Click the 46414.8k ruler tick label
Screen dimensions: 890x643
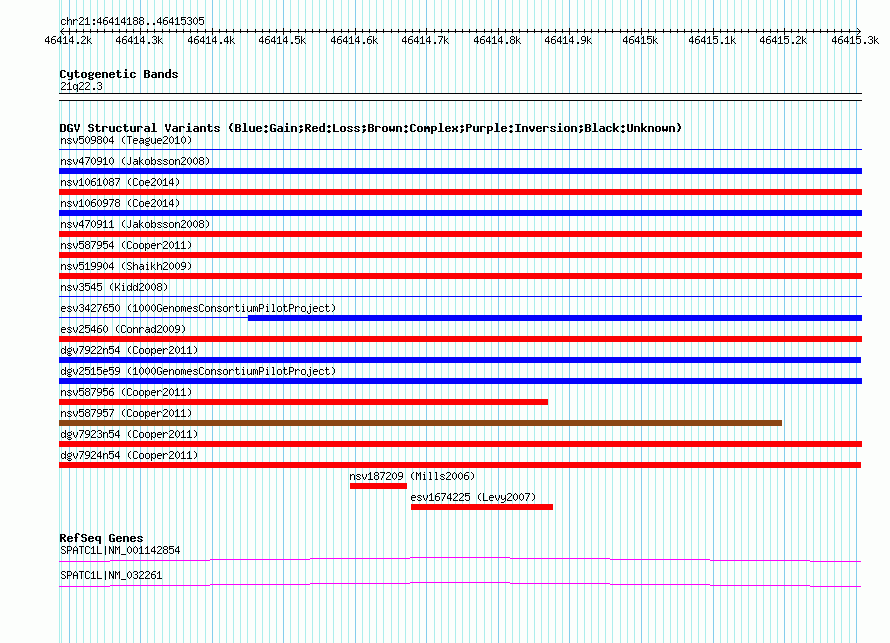point(497,40)
